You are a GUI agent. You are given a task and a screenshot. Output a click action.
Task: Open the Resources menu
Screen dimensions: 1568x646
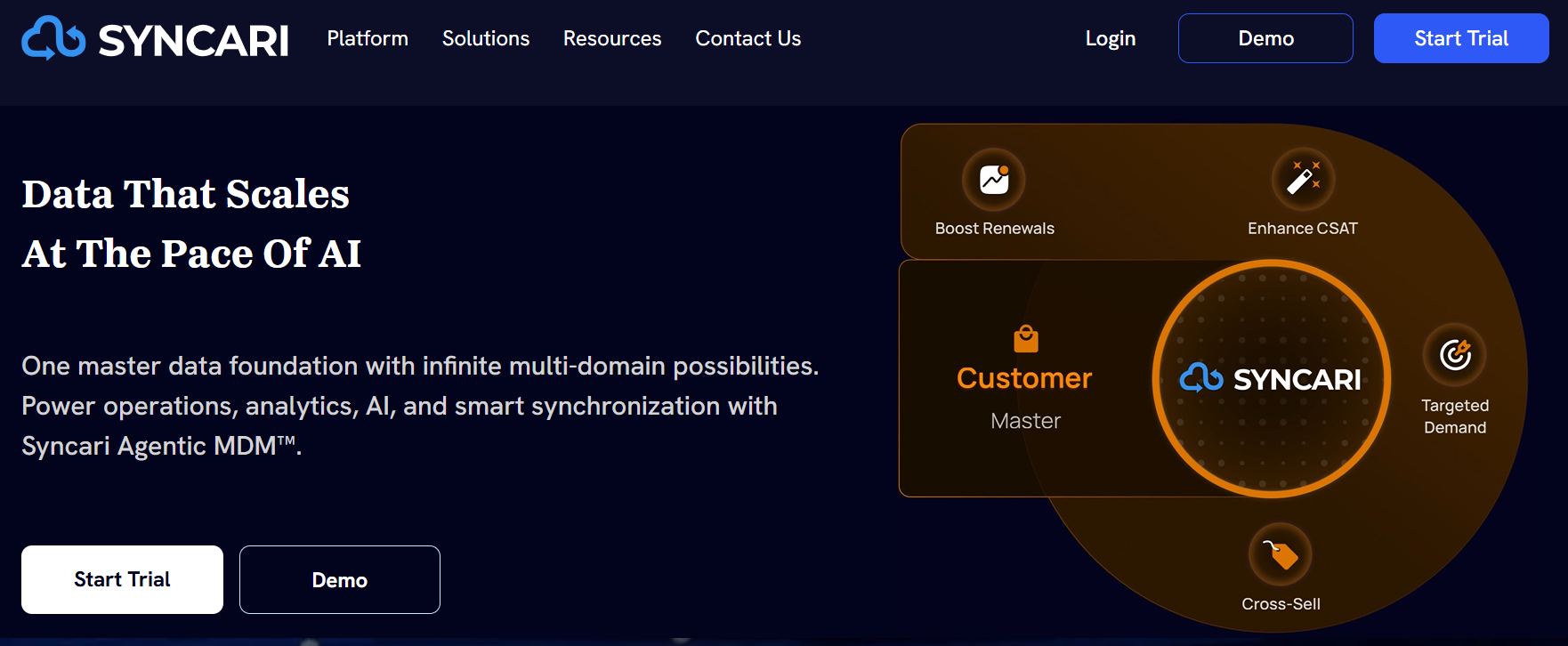(x=612, y=38)
